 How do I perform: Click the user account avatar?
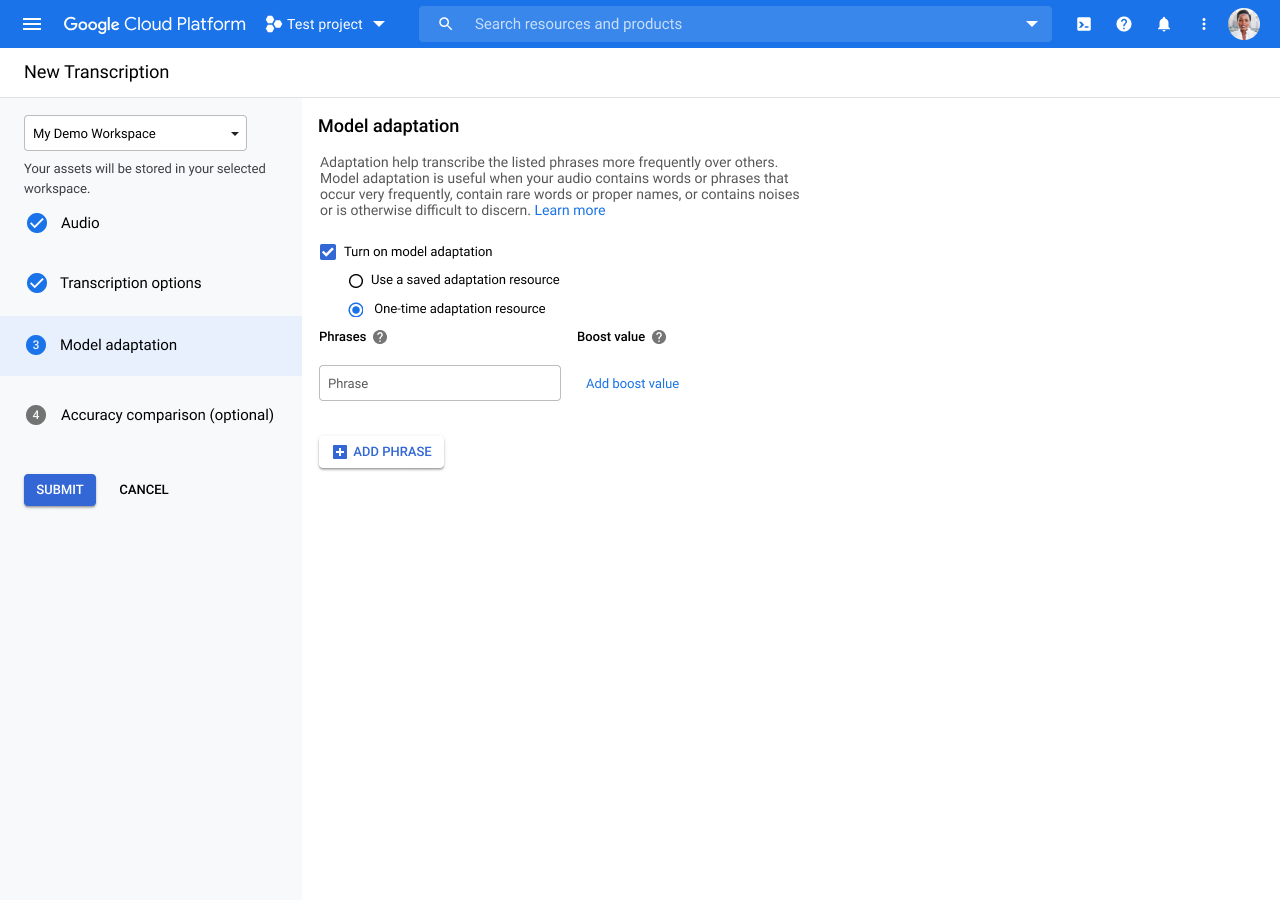(1244, 24)
